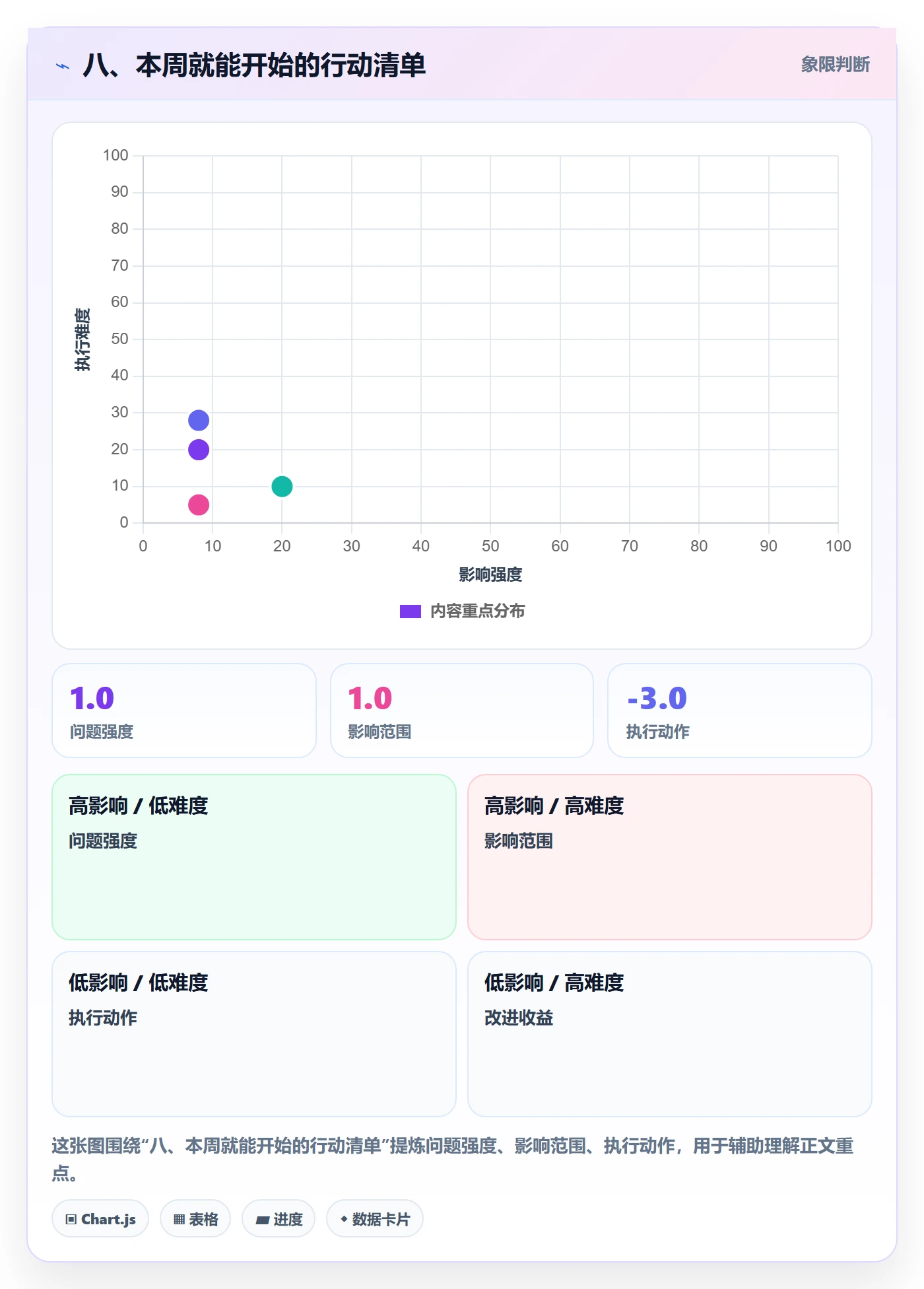Click the 改进收益 text in the quadrant card

coord(519,1018)
